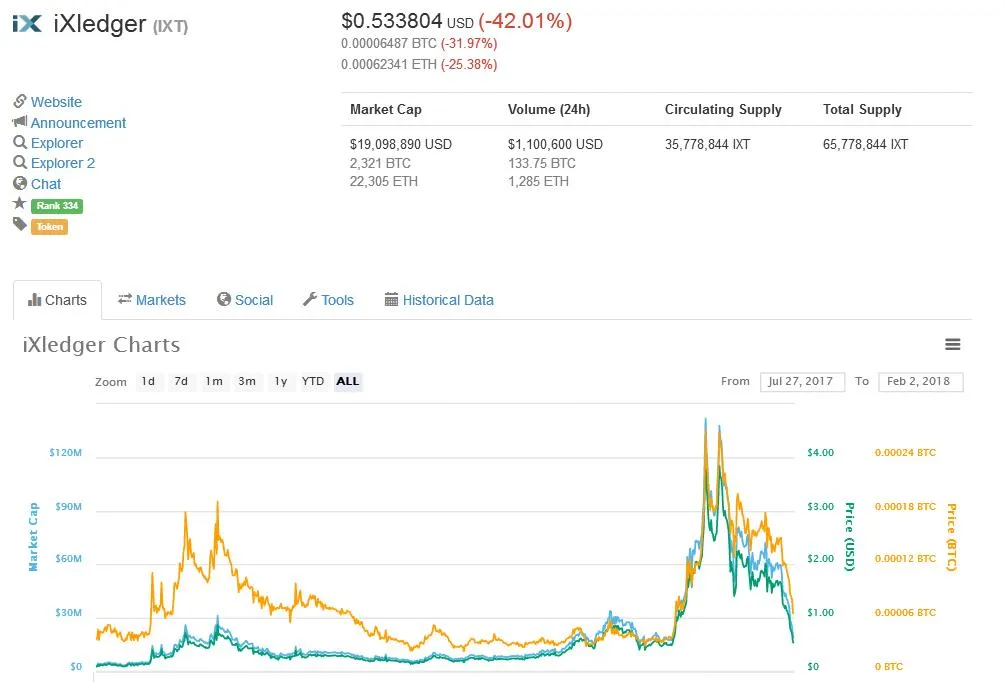Click the 0.00006487 BTC price text
The height and width of the screenshot is (682, 1006).
point(389,44)
